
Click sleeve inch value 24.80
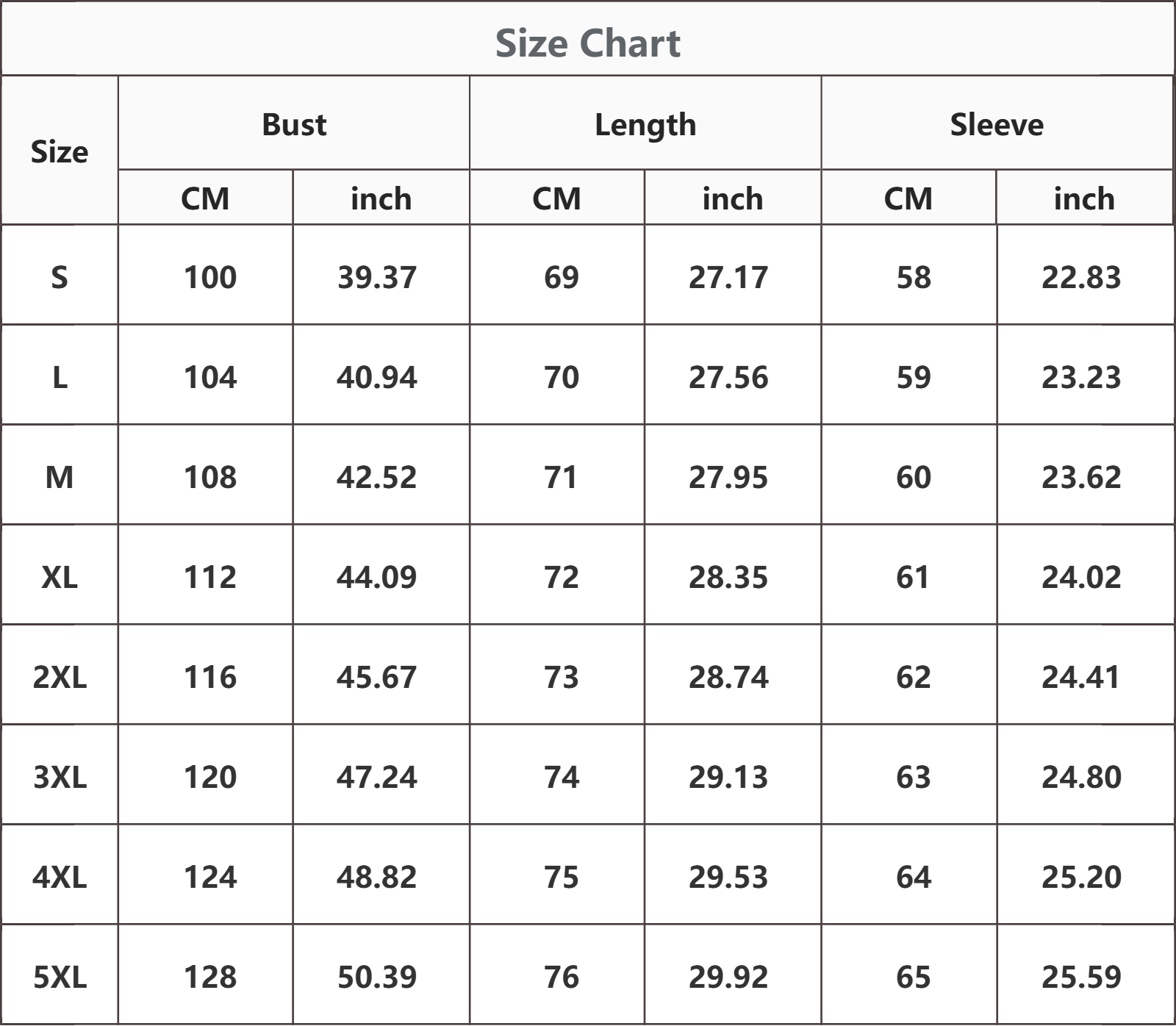click(1081, 777)
